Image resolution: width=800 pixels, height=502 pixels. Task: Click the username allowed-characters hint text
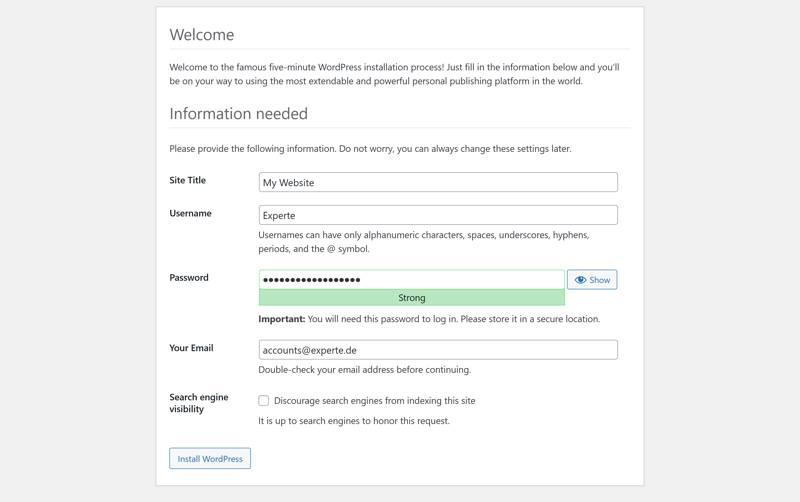424,242
